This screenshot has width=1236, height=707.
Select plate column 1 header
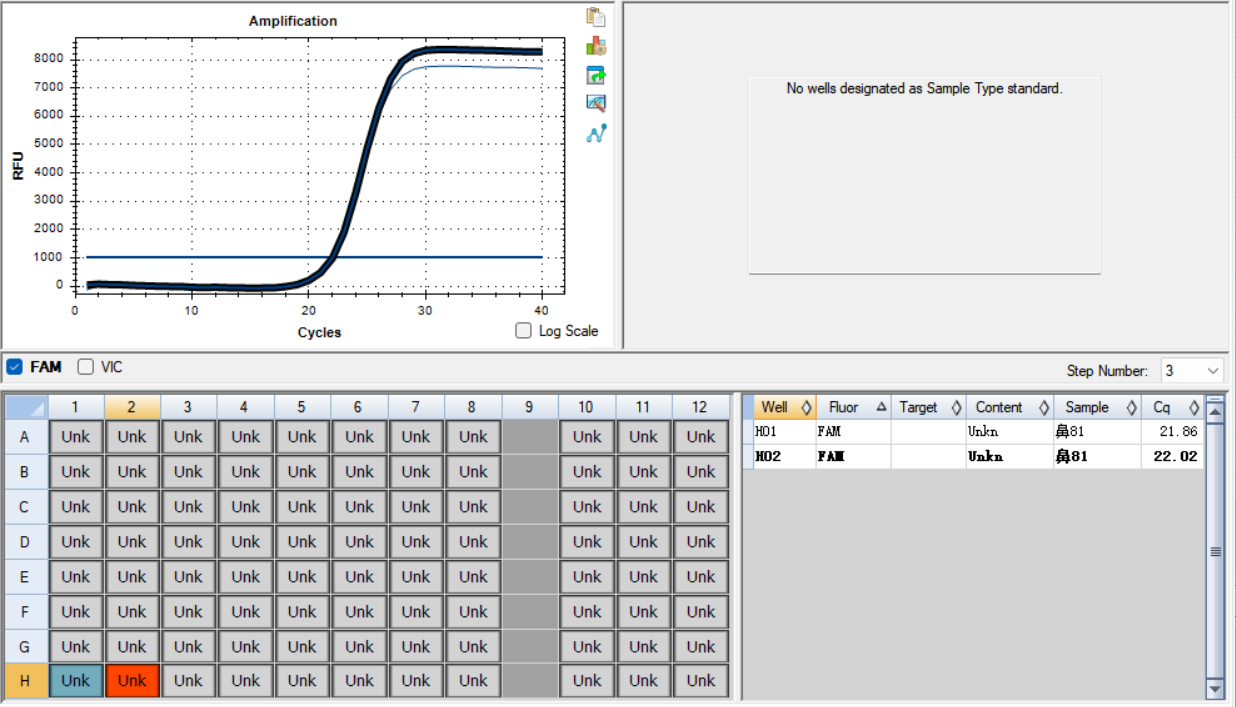click(x=75, y=407)
